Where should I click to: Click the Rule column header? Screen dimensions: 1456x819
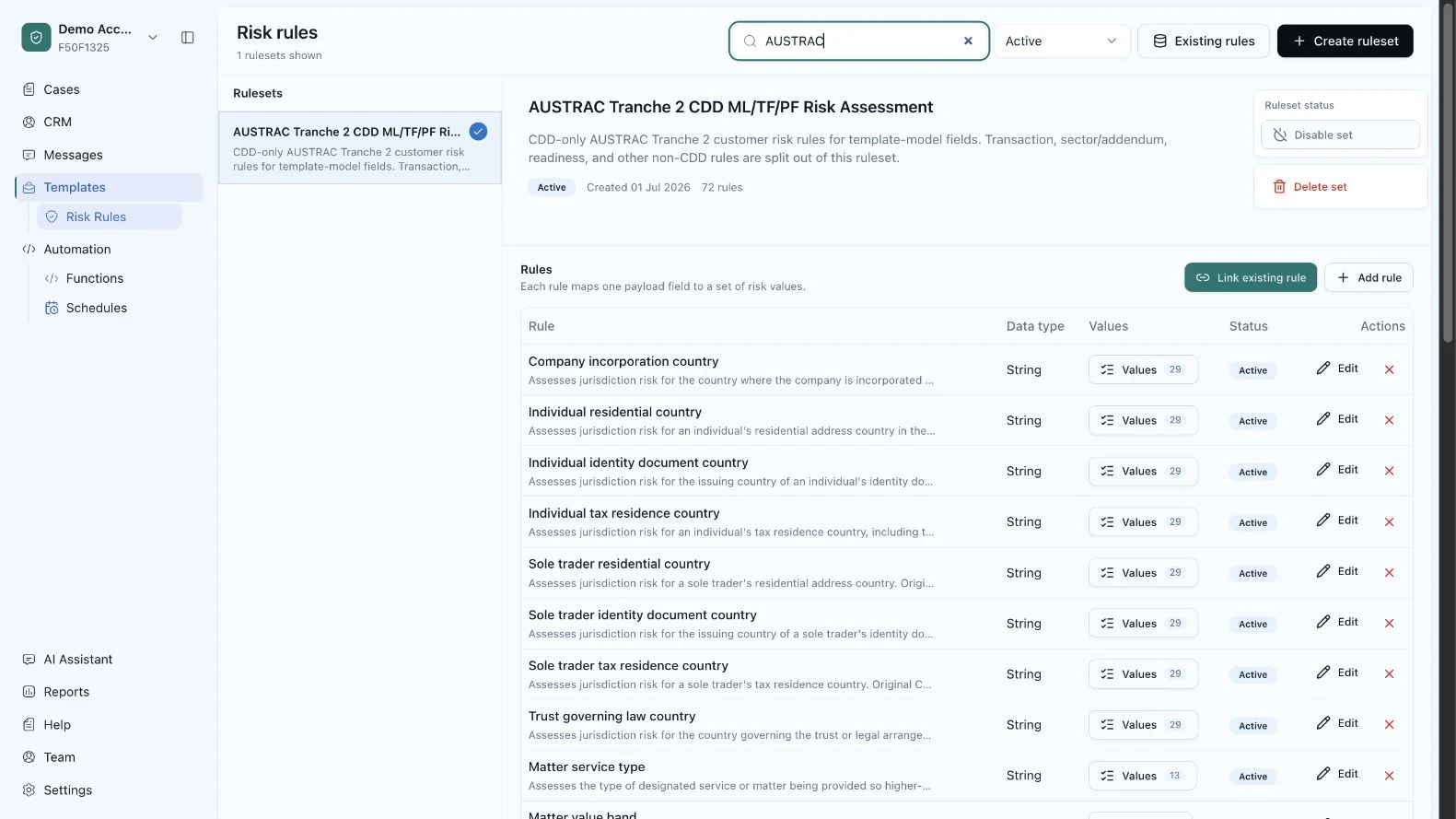tap(542, 326)
